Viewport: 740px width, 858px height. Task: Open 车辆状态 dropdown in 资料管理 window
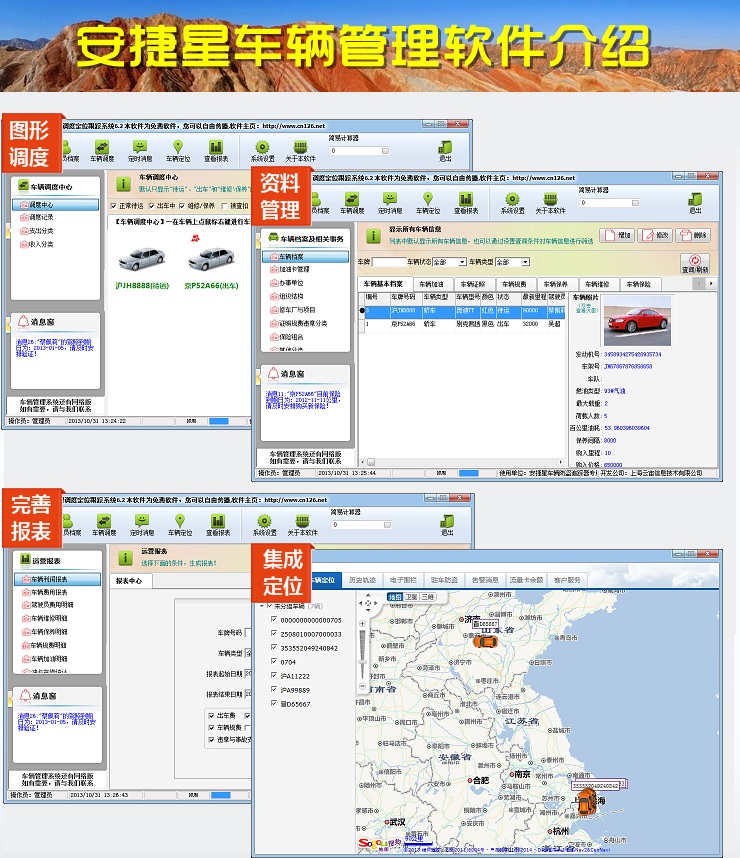[462, 262]
